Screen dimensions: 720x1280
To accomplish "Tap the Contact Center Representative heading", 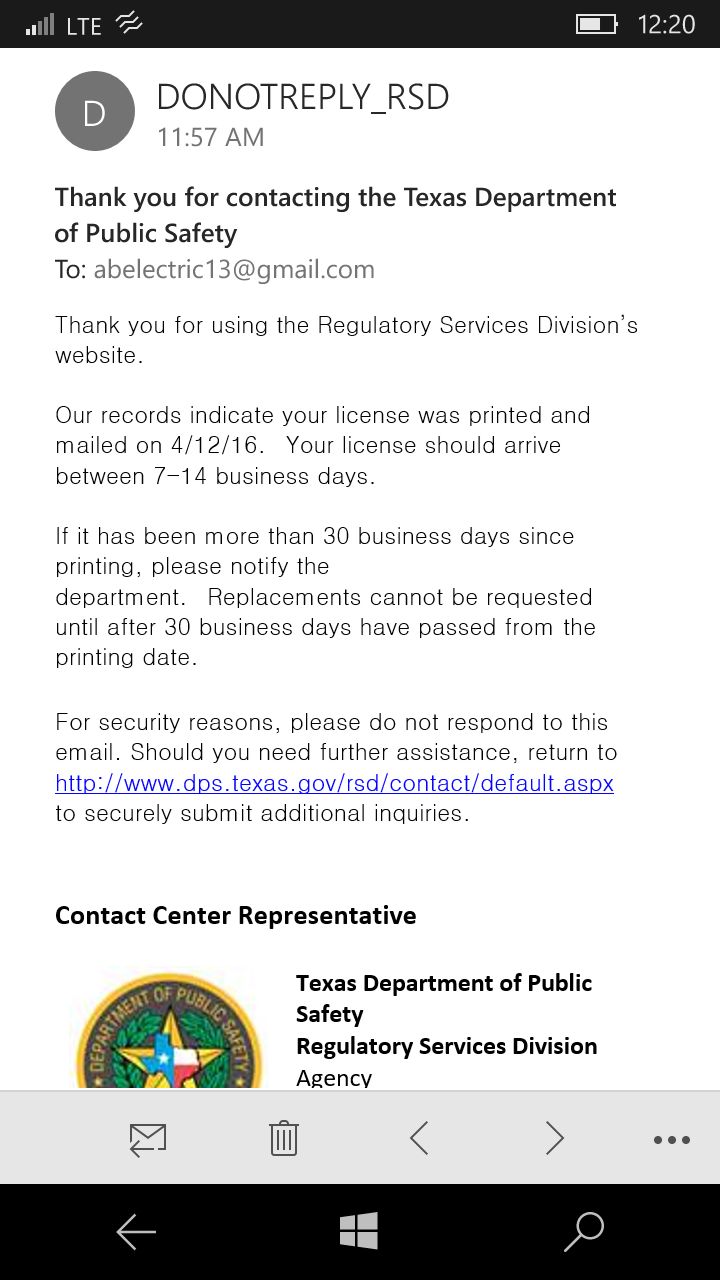I will [x=235, y=915].
